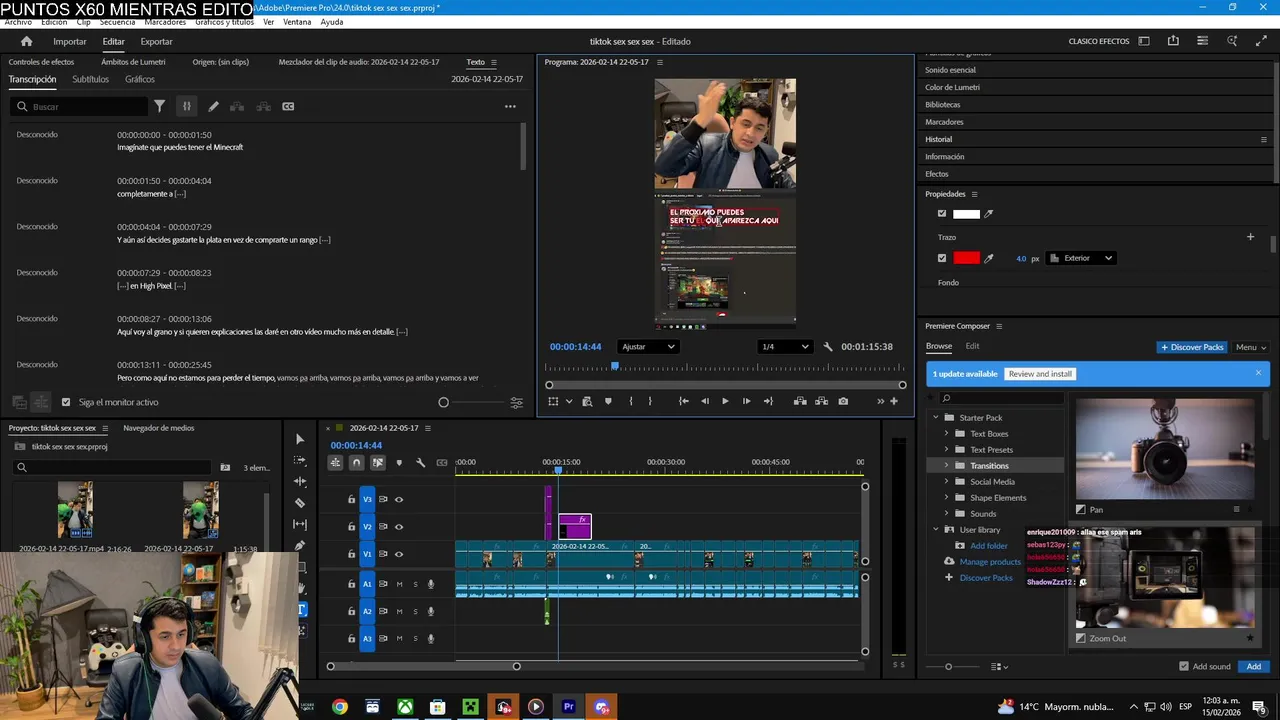Pick the red stroke color swatch

[966, 258]
